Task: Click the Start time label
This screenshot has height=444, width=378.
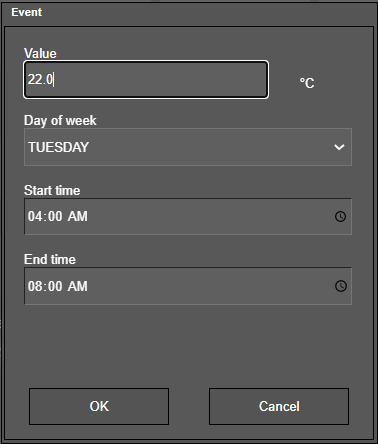Action: [x=52, y=190]
